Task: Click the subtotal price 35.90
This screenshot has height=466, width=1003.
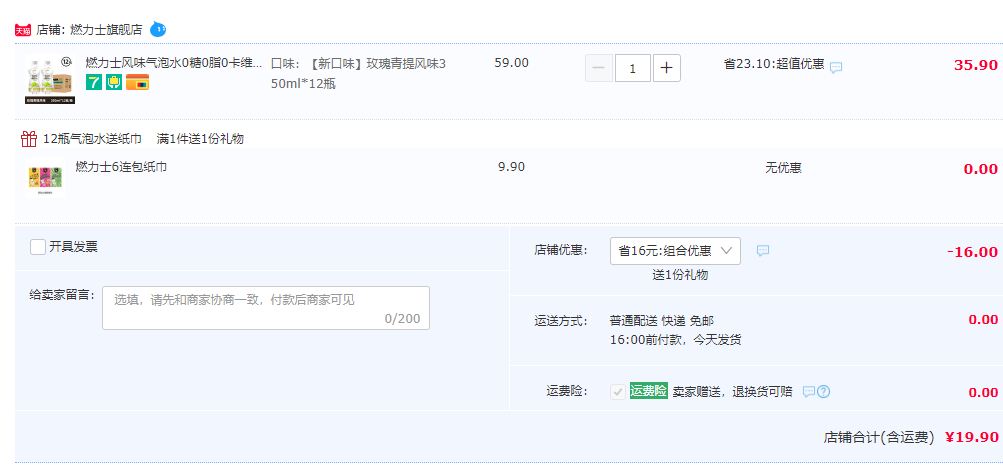Action: 975,65
